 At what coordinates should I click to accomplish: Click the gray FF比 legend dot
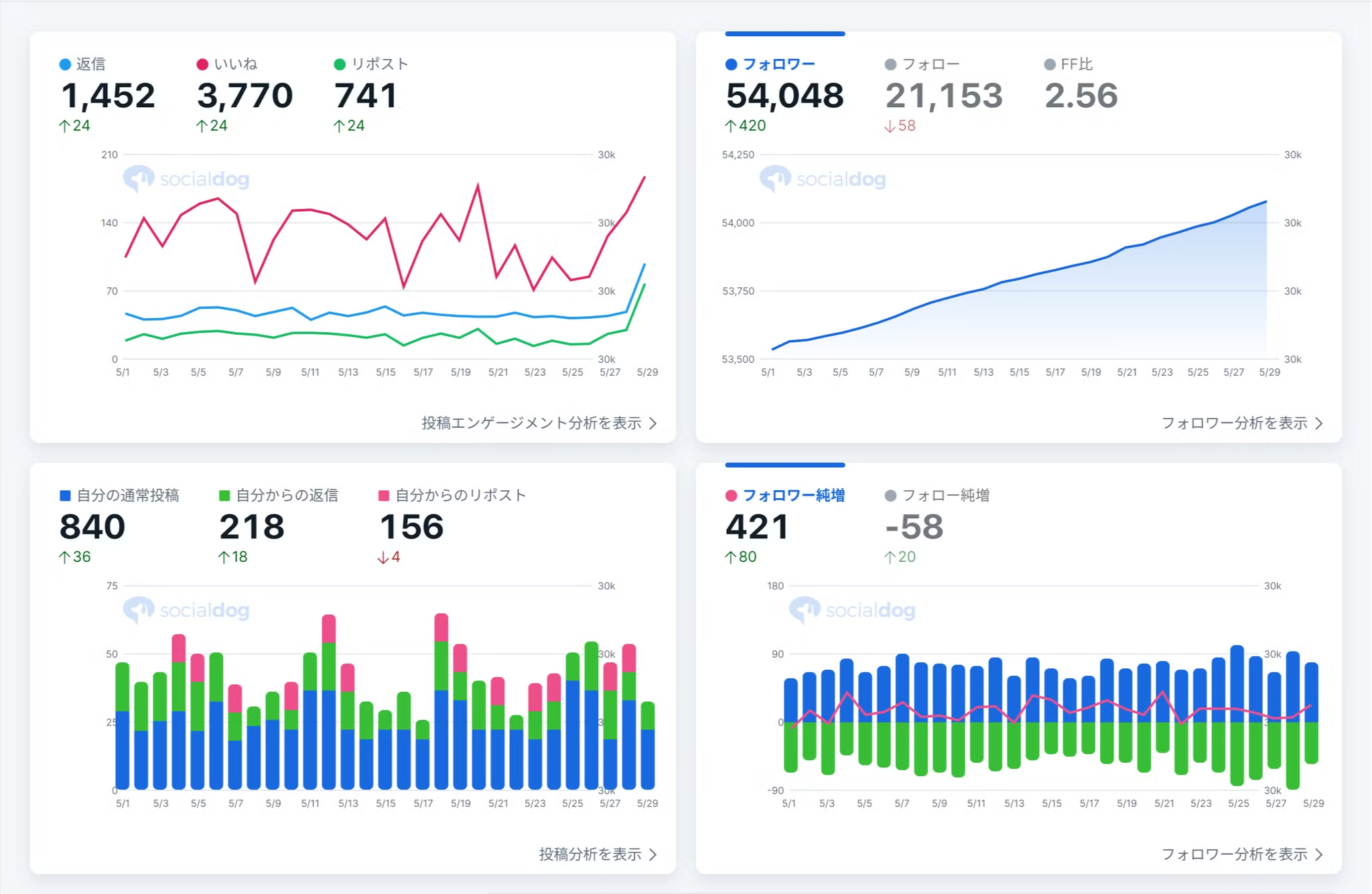tap(1050, 64)
